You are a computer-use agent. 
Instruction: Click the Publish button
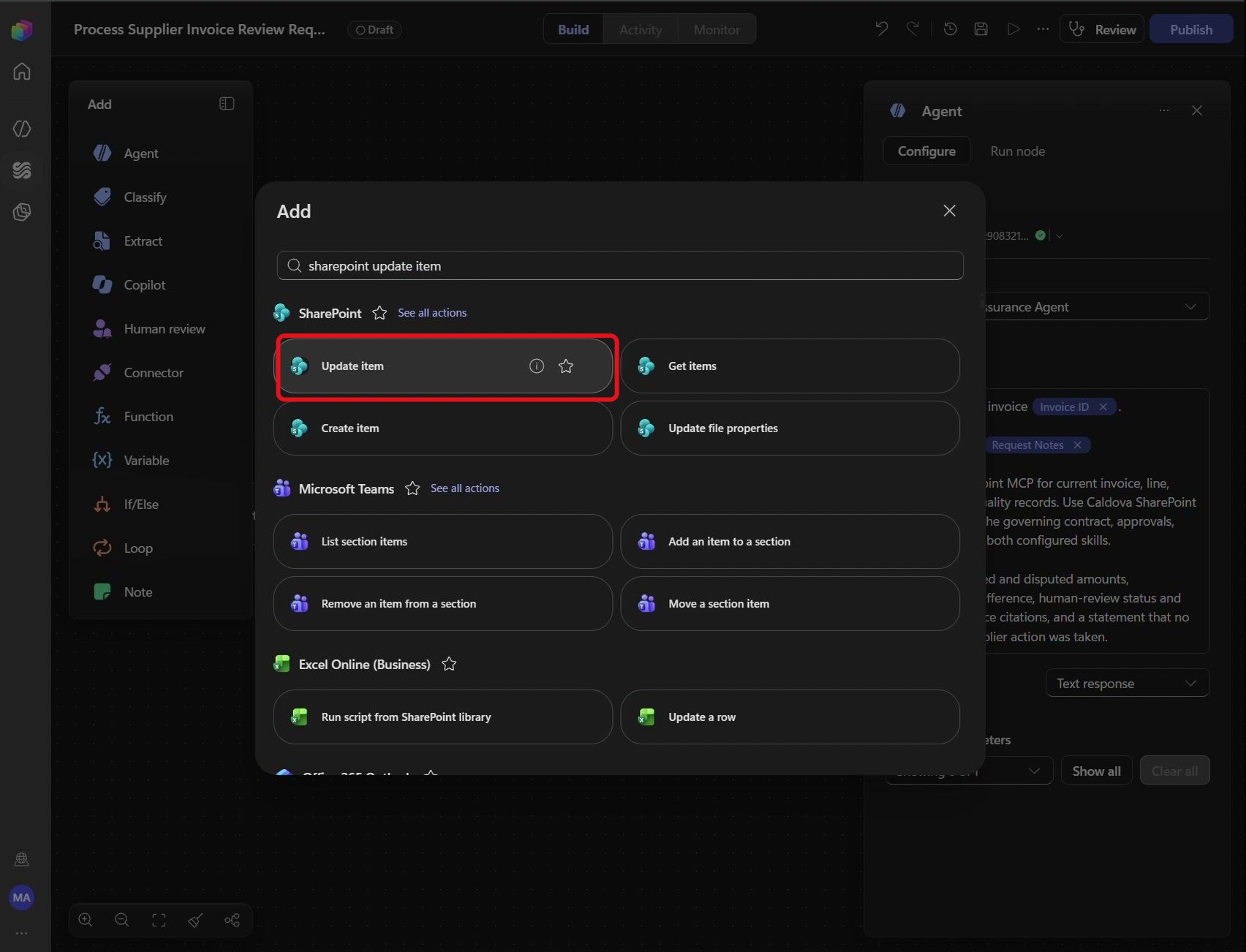click(1191, 29)
